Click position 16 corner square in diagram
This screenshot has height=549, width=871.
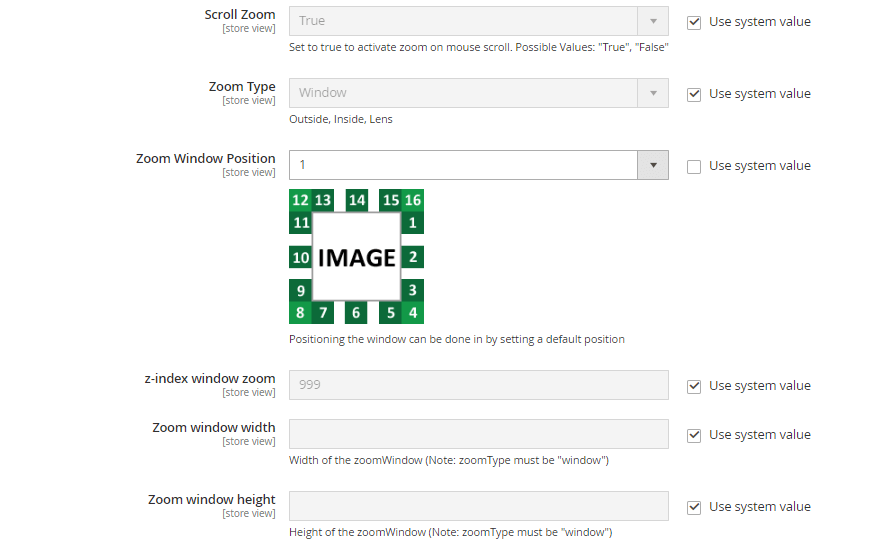pyautogui.click(x=413, y=200)
